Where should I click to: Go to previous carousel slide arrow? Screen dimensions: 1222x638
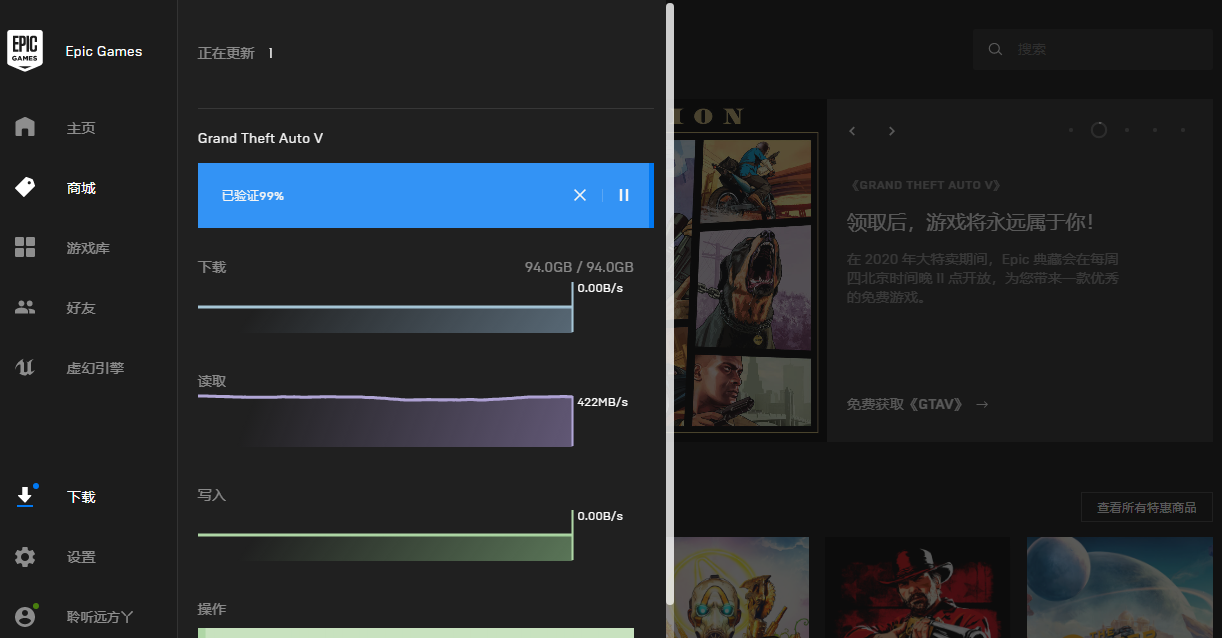tap(853, 131)
